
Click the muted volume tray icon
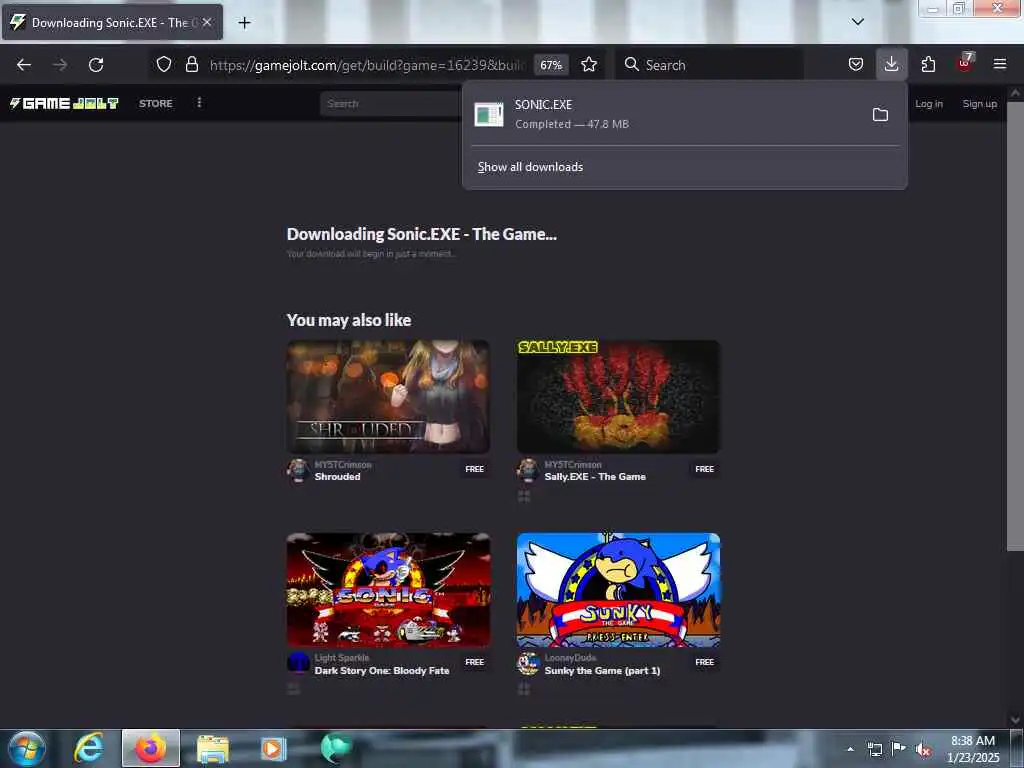click(x=923, y=749)
